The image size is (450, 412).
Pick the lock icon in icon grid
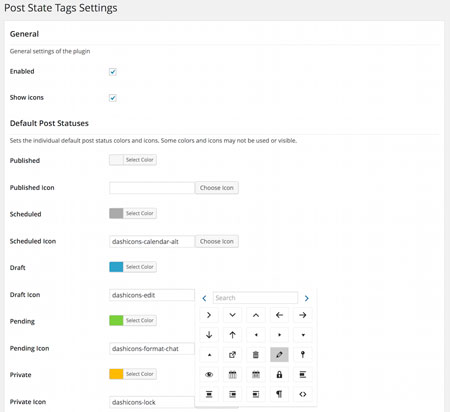click(x=279, y=375)
